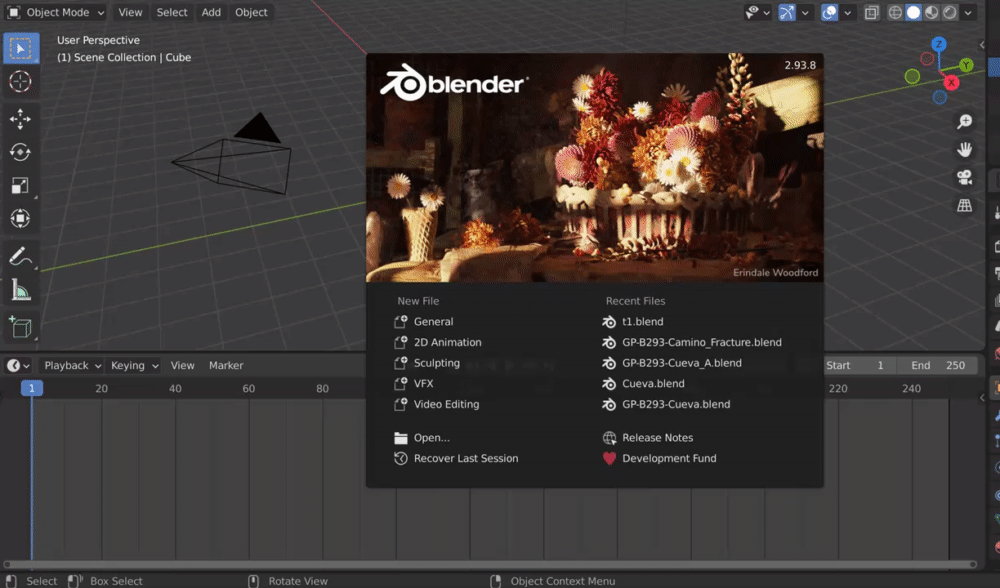Screen dimensions: 1000x588
Task: Click the End frame field
Action: 939,365
